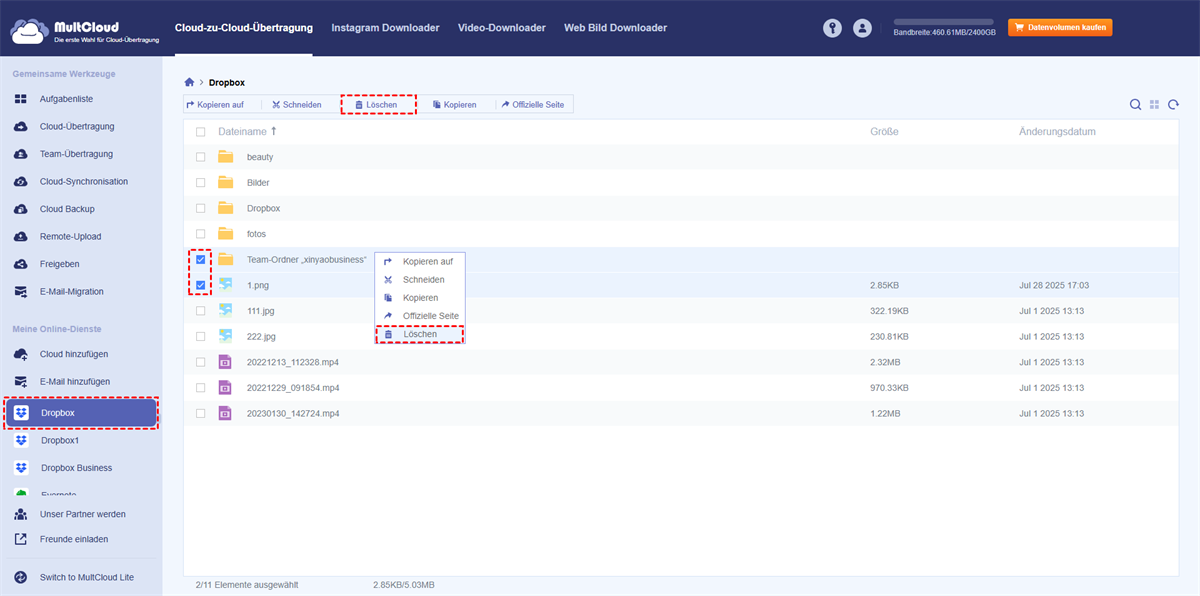Click the key icon in header

(x=832, y=28)
